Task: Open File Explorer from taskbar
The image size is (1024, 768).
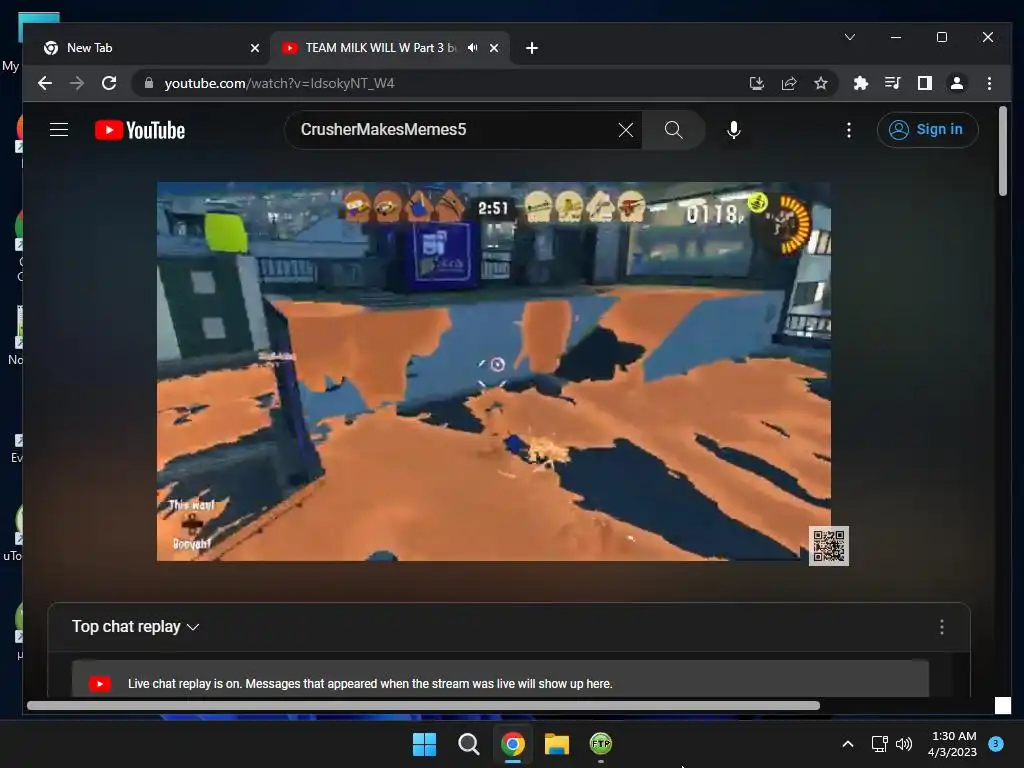Action: pos(557,744)
